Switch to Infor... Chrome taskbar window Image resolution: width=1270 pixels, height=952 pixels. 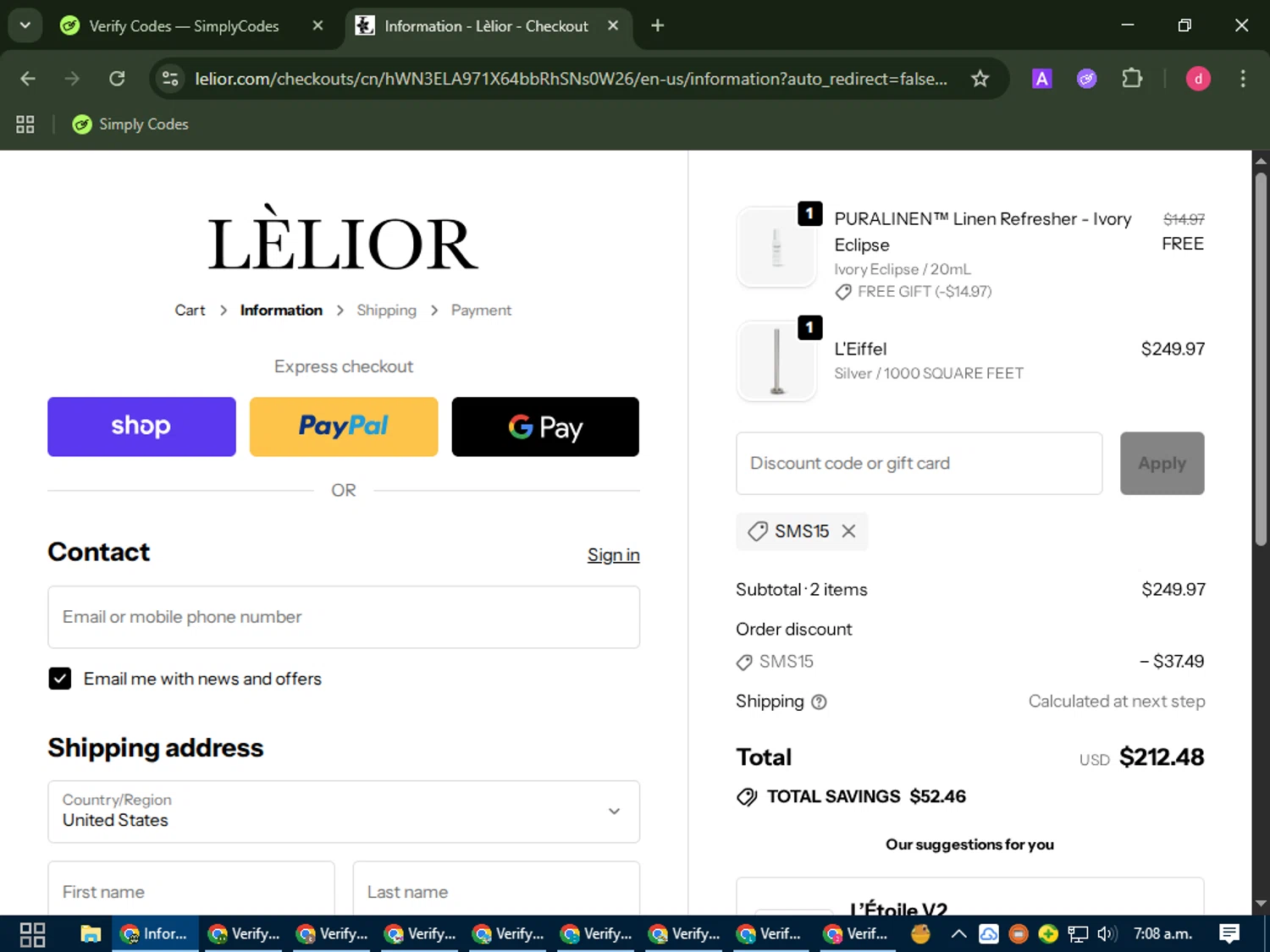tap(155, 934)
